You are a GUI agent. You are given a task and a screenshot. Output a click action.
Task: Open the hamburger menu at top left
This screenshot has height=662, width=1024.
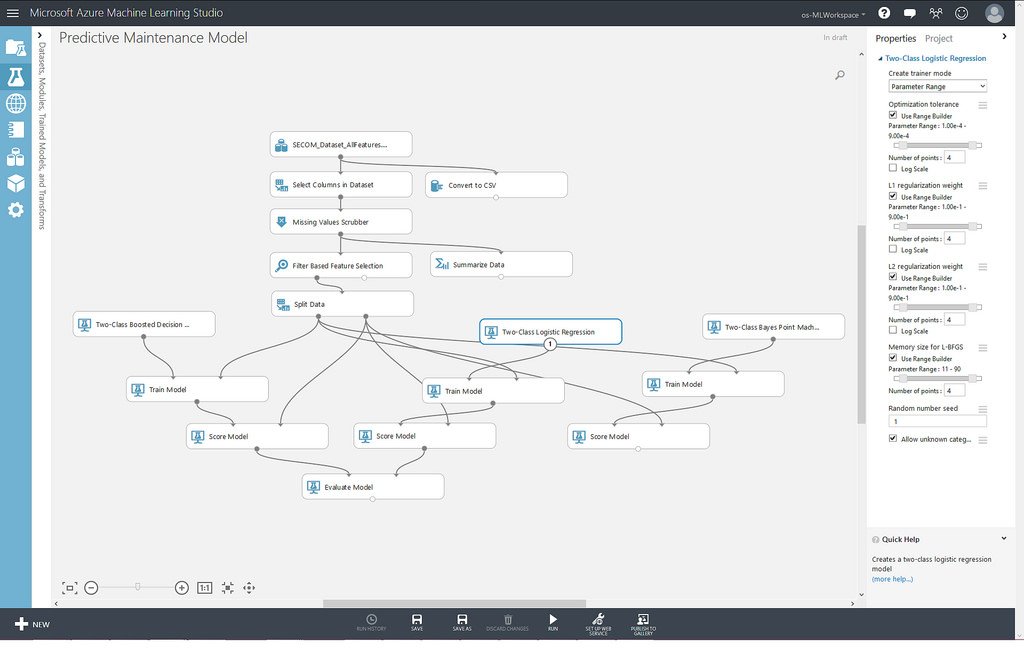click(13, 13)
